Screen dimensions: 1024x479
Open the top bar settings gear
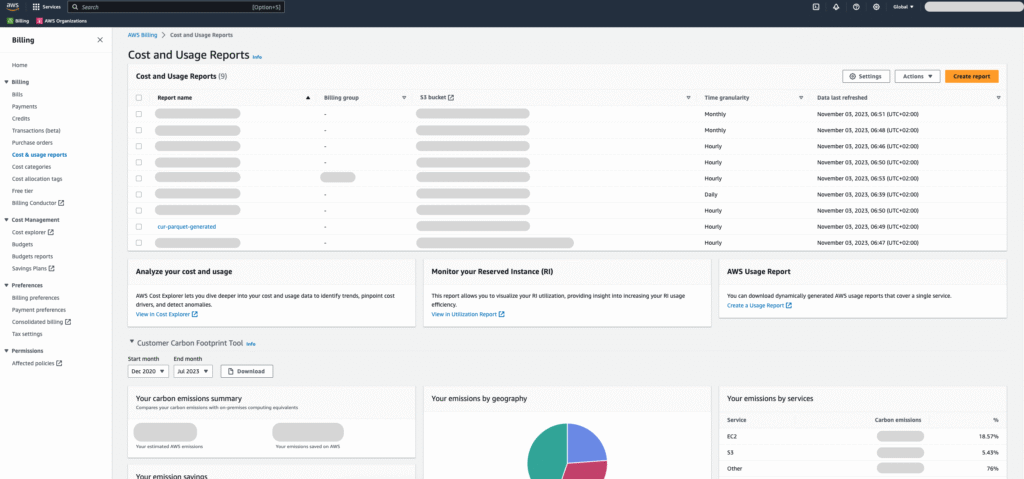(x=876, y=7)
